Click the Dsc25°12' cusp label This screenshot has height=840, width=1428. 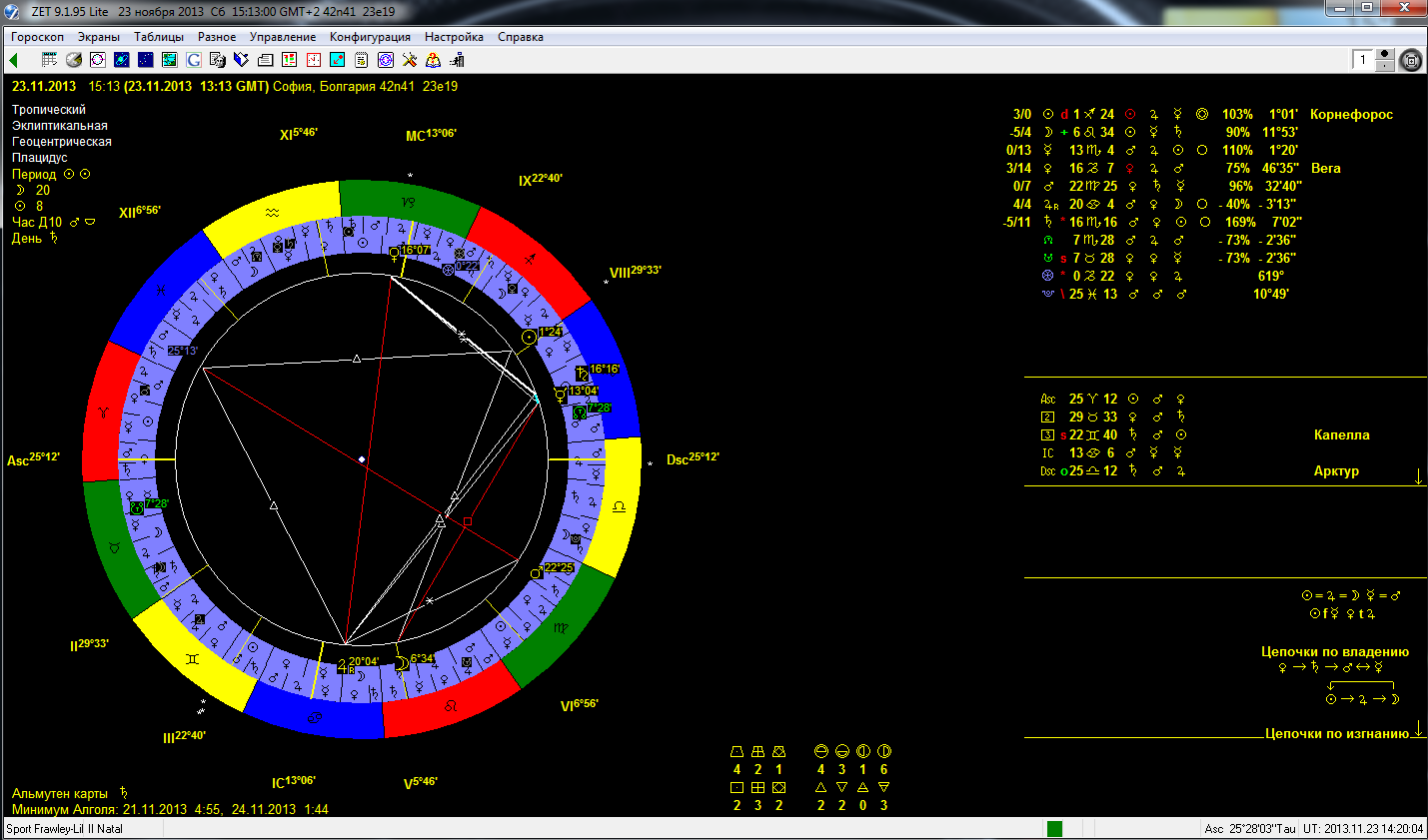(x=693, y=458)
